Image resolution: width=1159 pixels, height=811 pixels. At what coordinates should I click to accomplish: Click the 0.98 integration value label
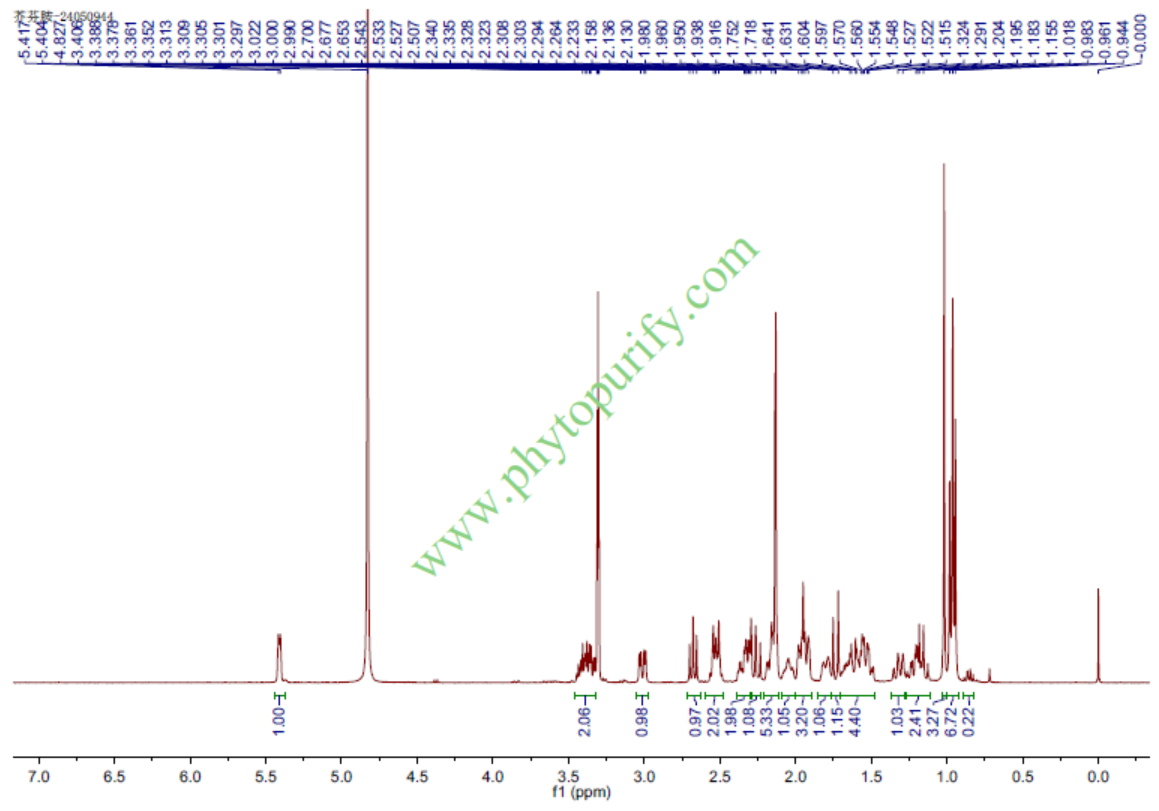click(643, 721)
